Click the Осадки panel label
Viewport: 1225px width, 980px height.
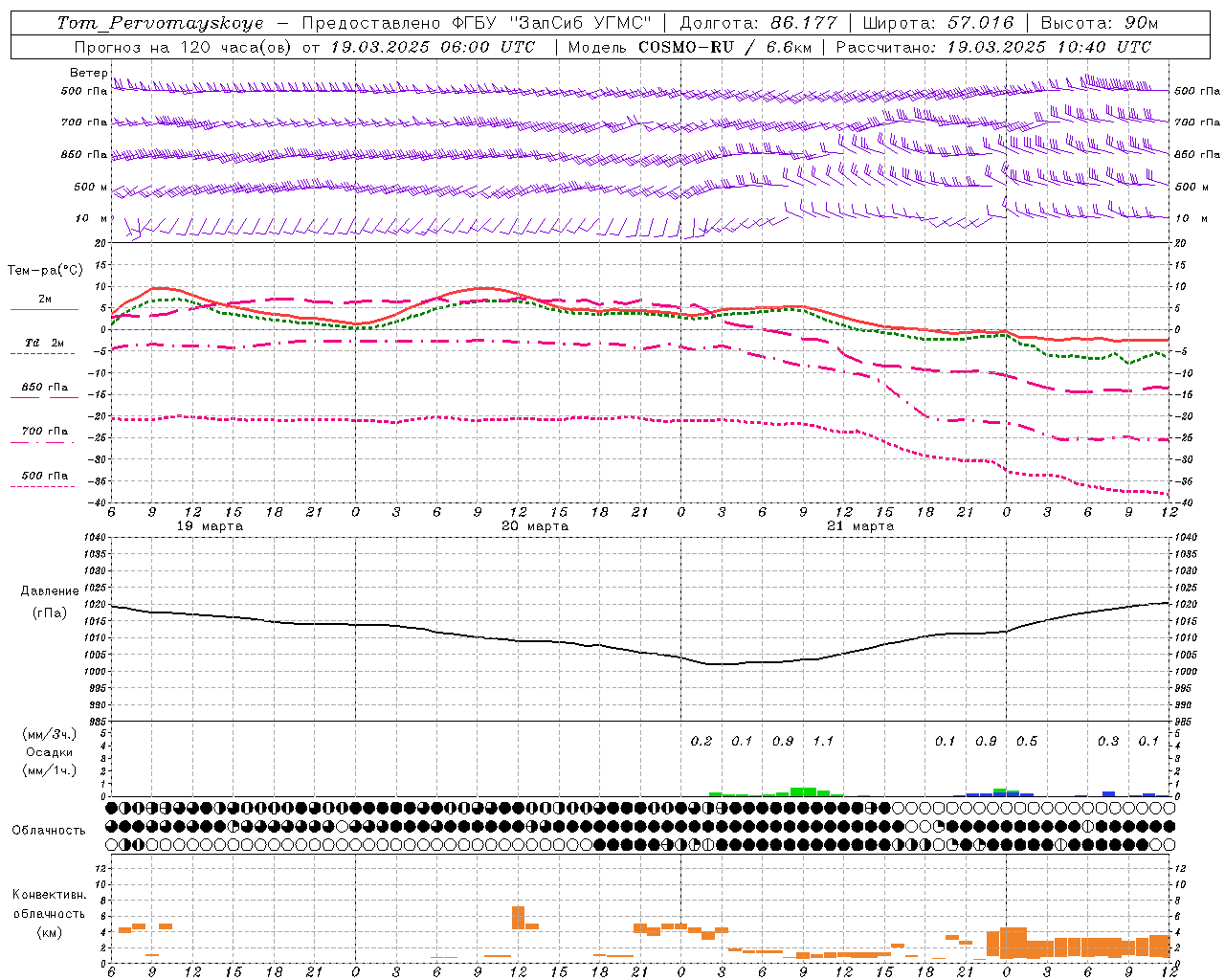50,752
